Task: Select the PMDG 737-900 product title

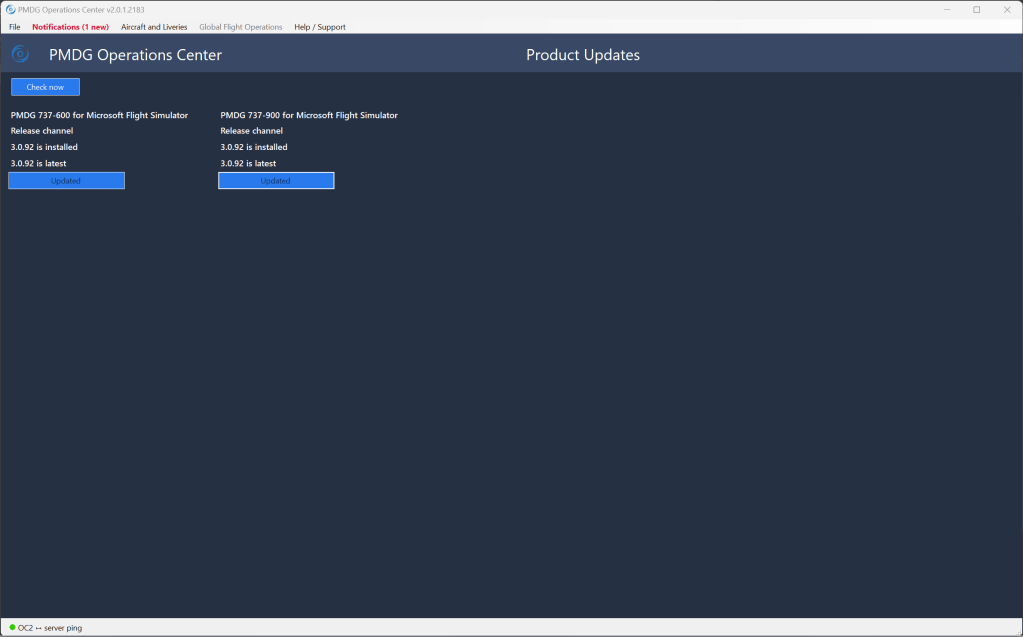Action: click(x=309, y=115)
